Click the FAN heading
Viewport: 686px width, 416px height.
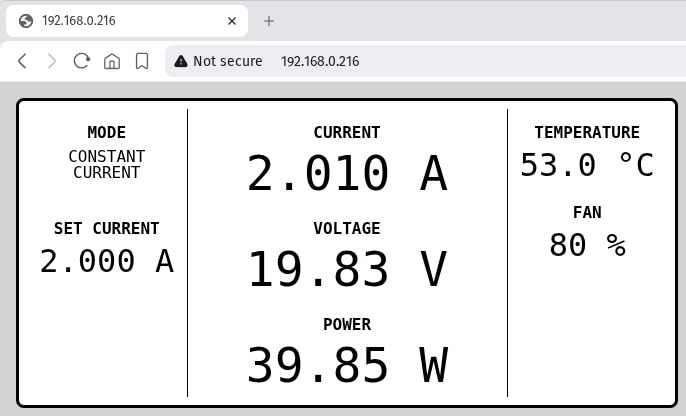587,213
